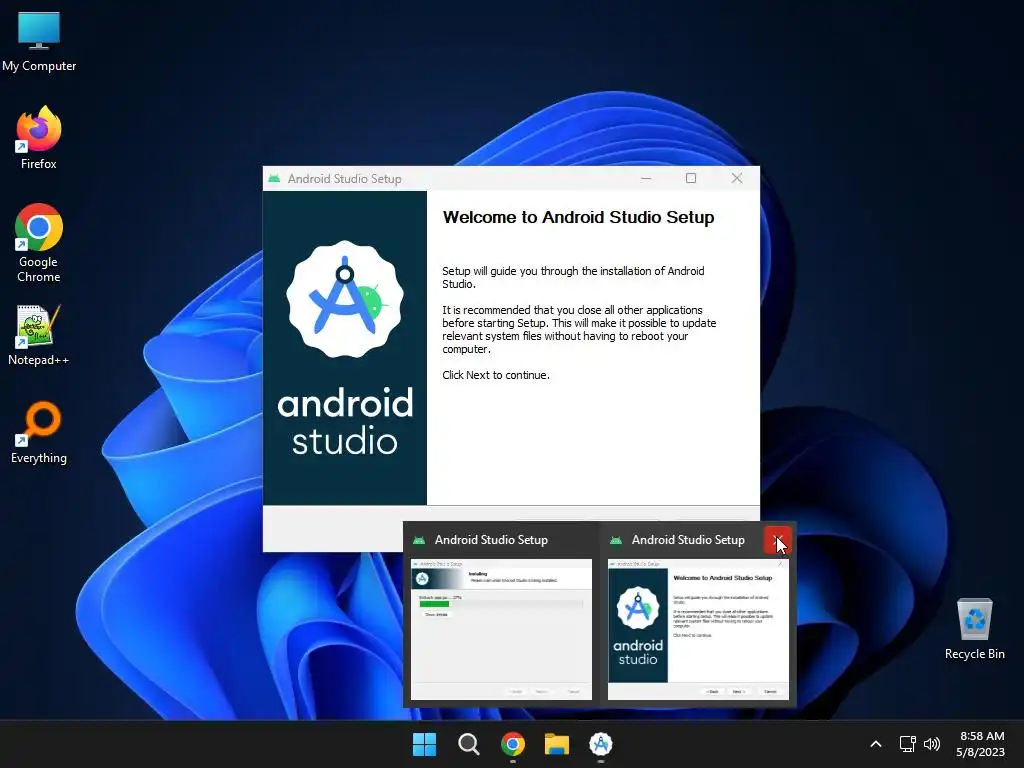Image resolution: width=1024 pixels, height=768 pixels.
Task: Select the installing Android Studio Setup preview thumbnail
Action: [x=501, y=630]
